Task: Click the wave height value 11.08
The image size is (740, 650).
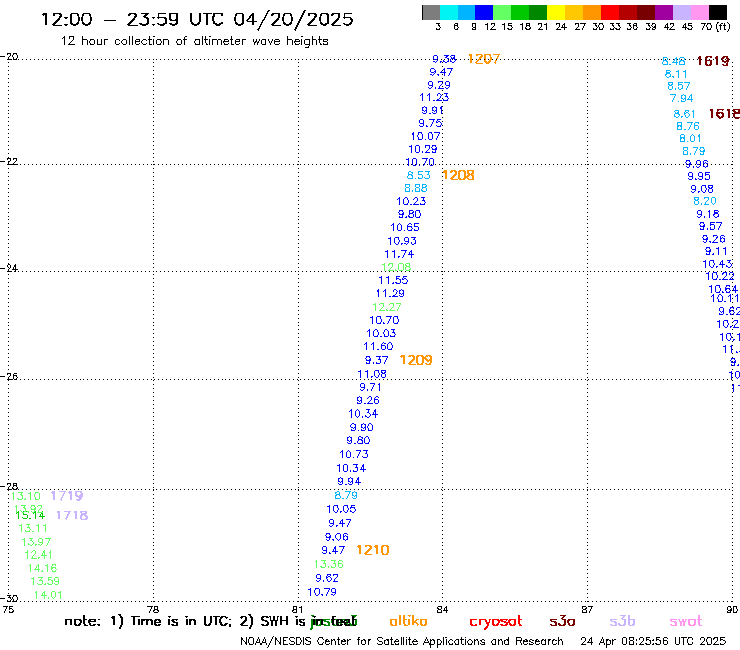Action: (371, 374)
